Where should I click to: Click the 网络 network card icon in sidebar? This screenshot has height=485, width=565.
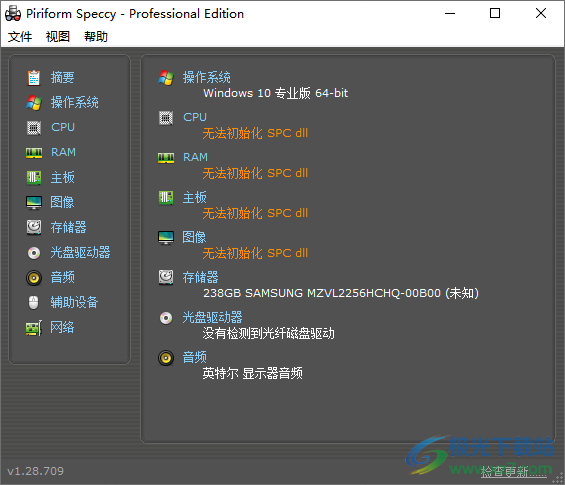(34, 328)
